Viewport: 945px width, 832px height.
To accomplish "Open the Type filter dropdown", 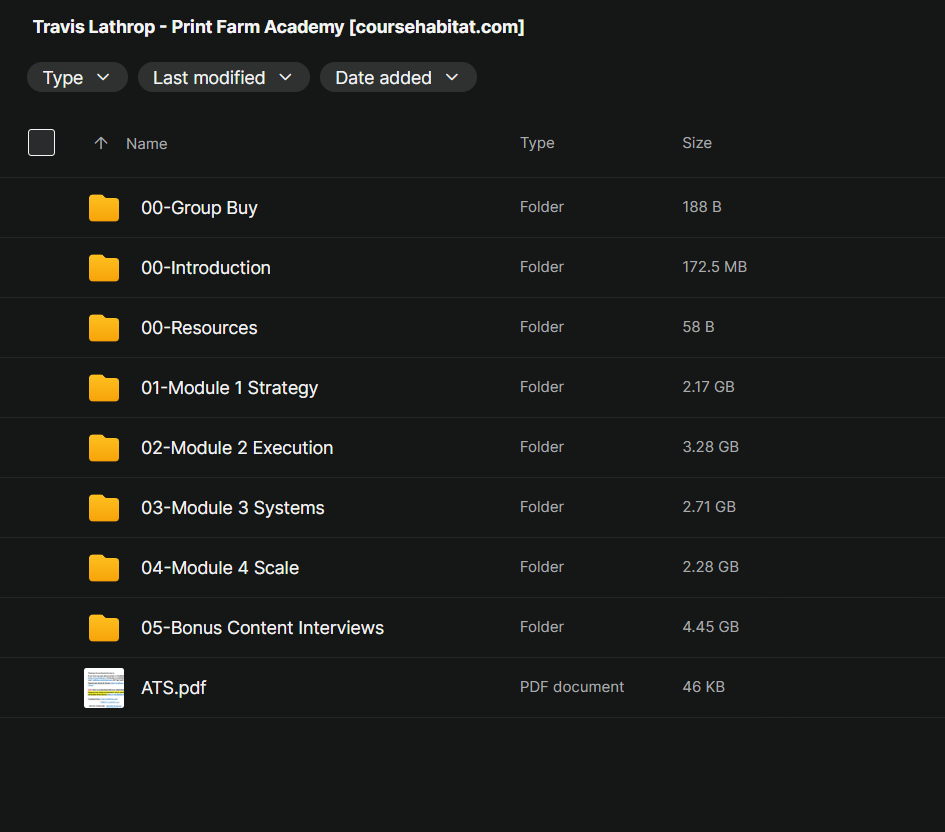I will pos(77,78).
